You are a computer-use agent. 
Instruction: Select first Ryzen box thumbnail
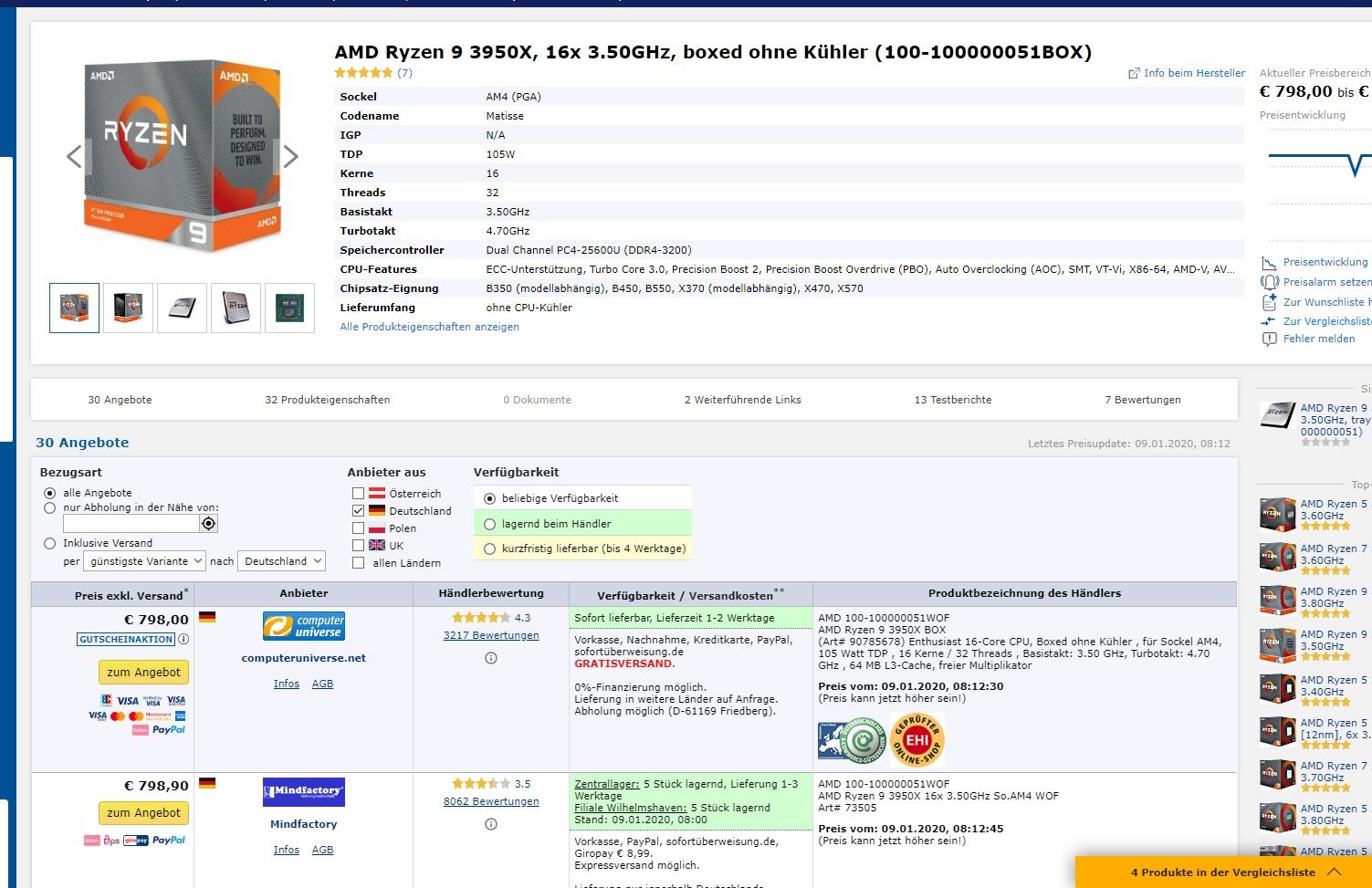click(74, 308)
